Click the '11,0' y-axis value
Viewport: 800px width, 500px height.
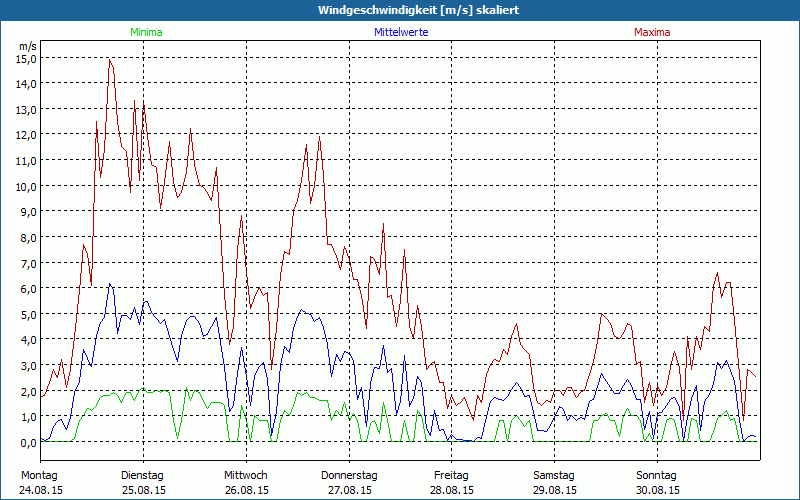tap(27, 161)
